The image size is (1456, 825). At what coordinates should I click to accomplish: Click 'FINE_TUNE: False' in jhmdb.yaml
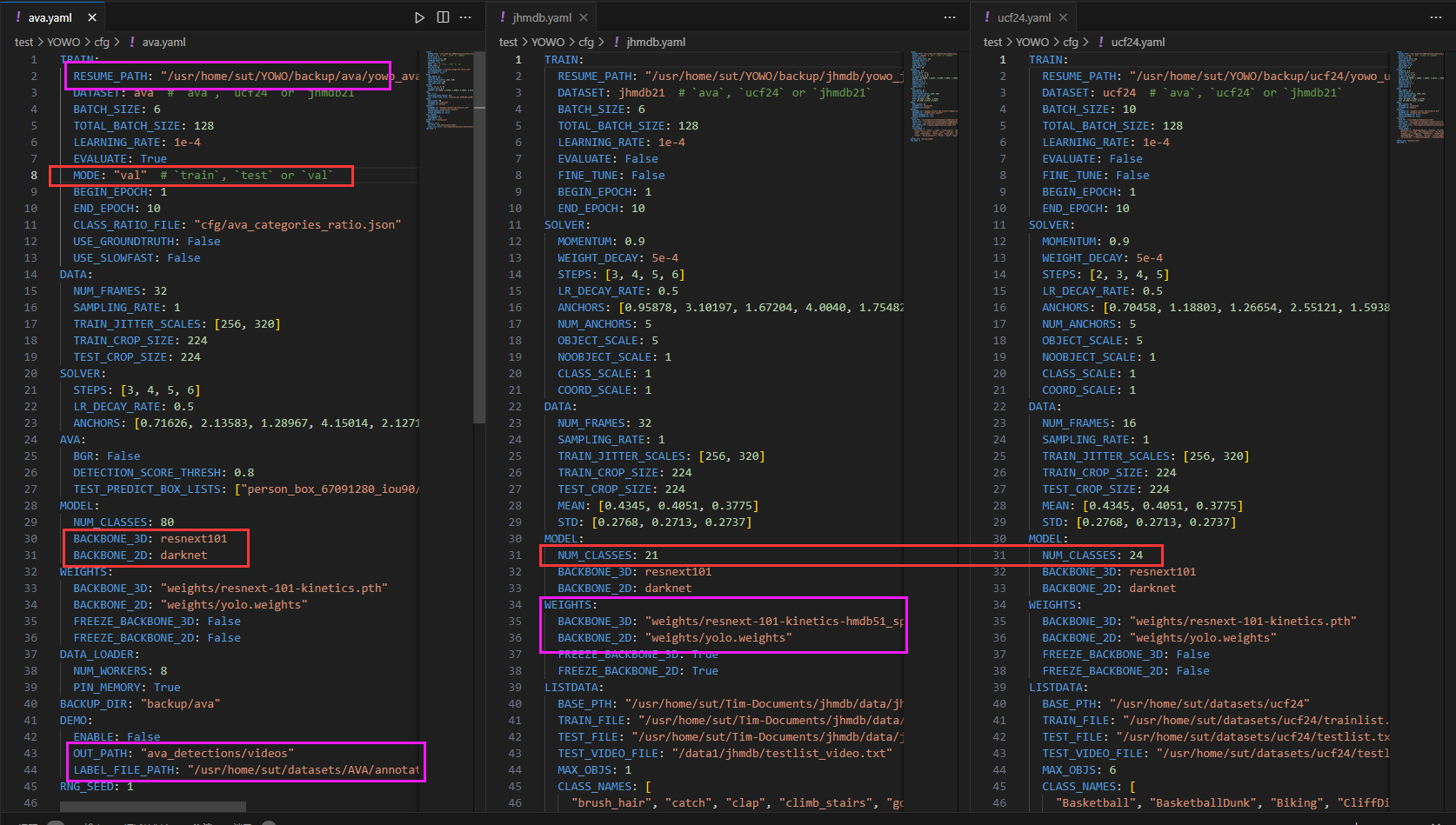pyautogui.click(x=611, y=175)
